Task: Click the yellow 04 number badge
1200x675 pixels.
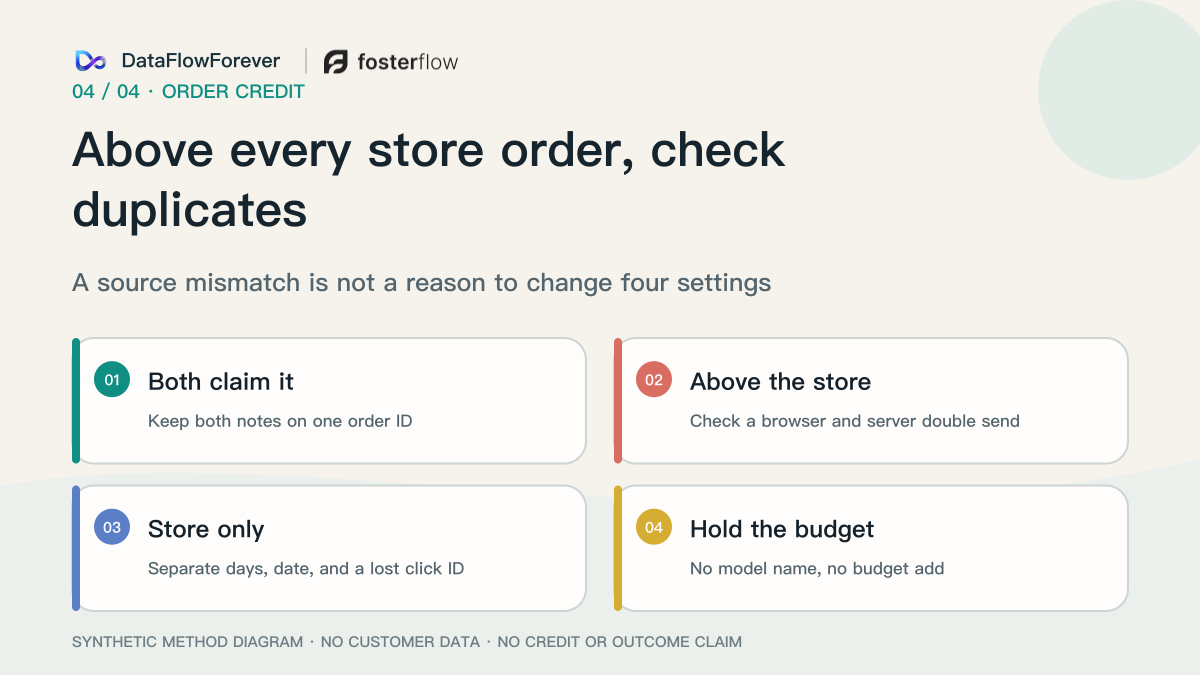Action: tap(654, 527)
